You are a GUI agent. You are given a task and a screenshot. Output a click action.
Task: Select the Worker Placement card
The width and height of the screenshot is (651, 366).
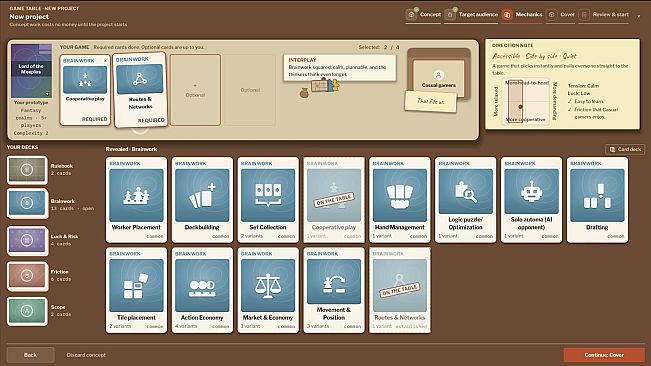click(x=136, y=200)
